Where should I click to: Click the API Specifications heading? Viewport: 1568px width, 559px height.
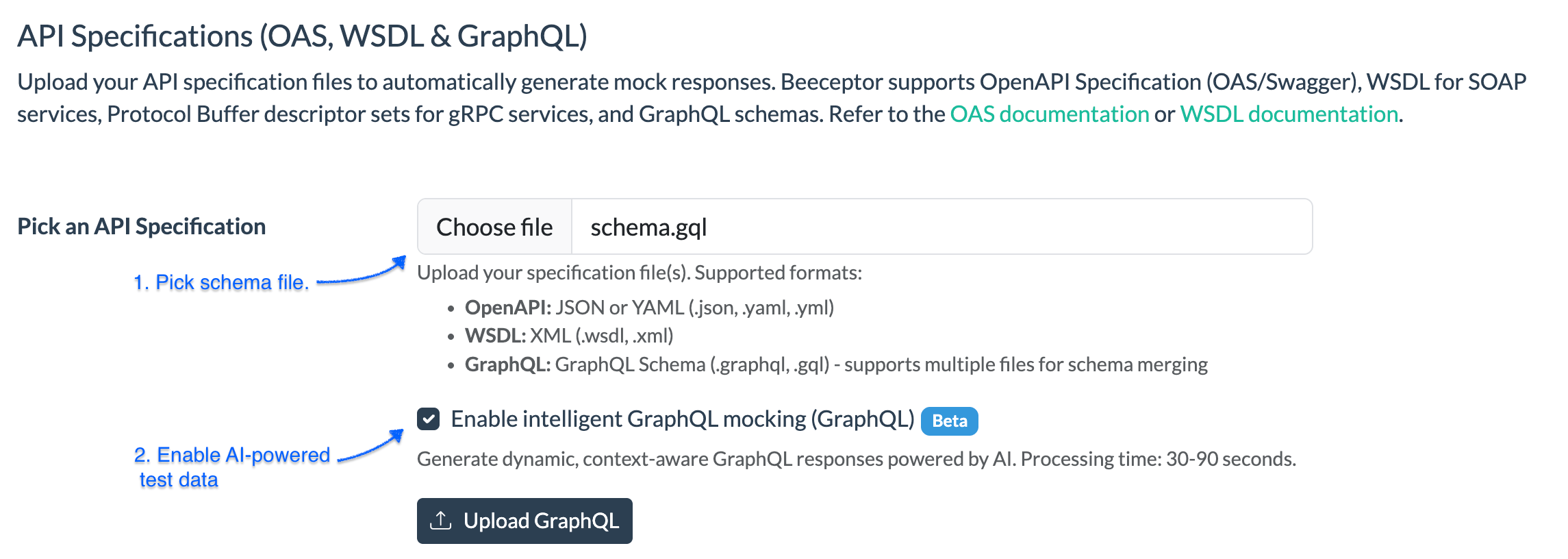point(302,36)
